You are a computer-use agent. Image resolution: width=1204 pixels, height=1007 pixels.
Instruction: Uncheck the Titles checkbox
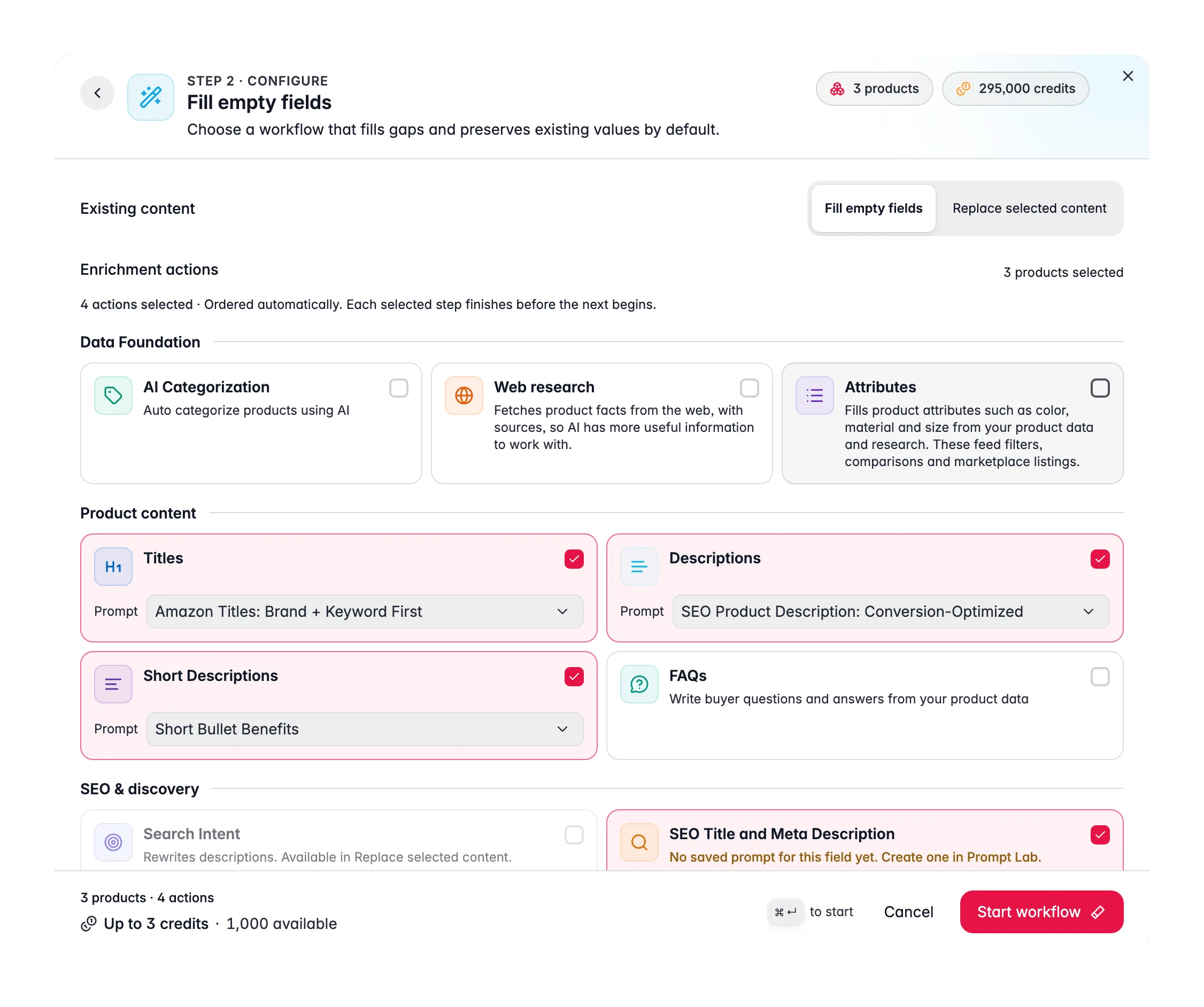574,560
